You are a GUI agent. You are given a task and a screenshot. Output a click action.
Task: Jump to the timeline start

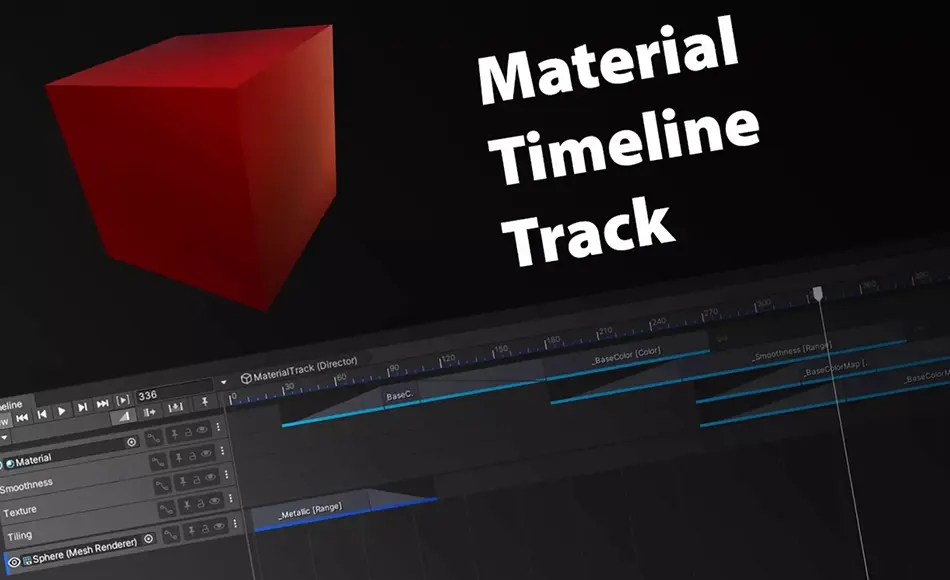click(22, 417)
